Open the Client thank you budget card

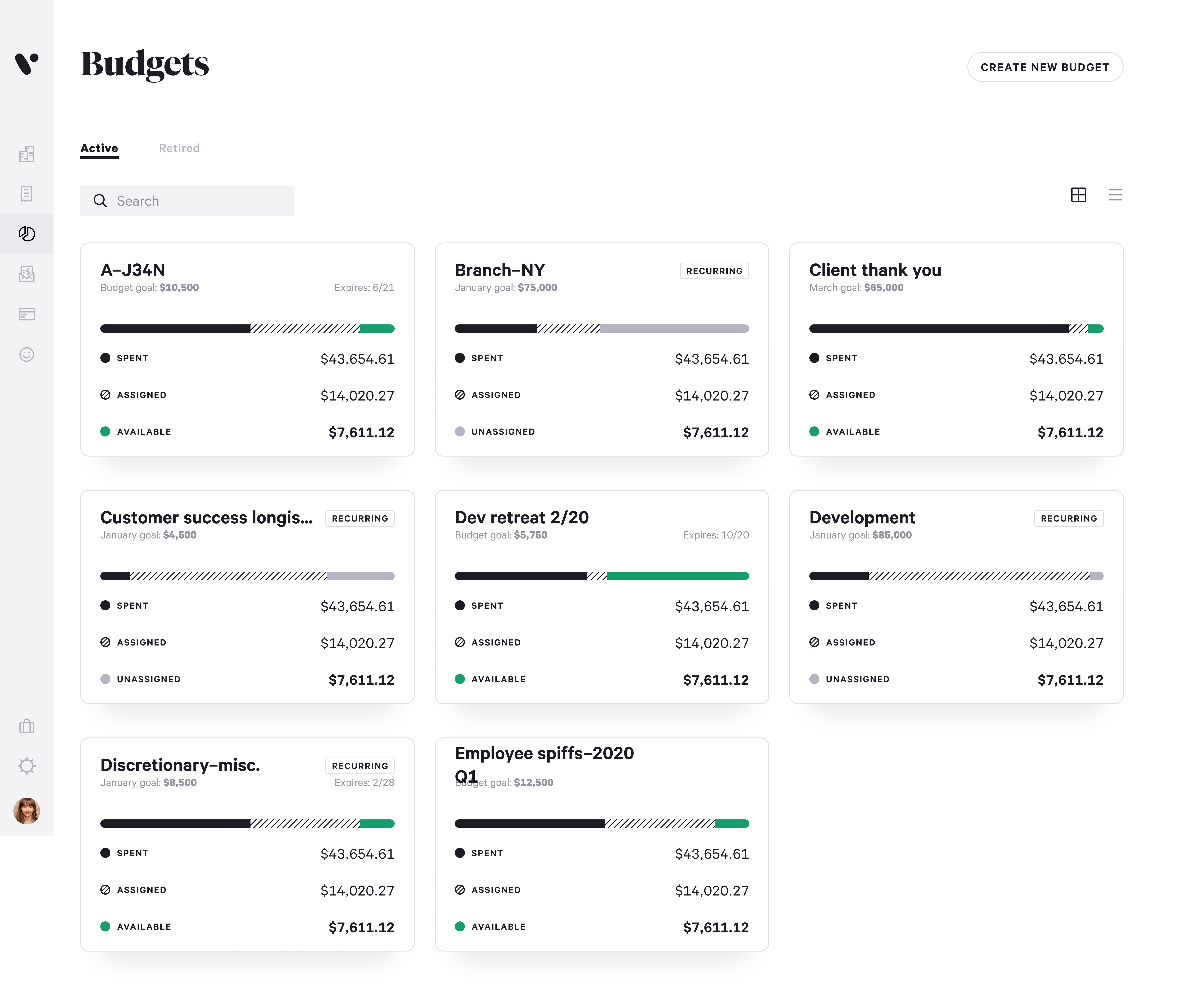point(875,270)
